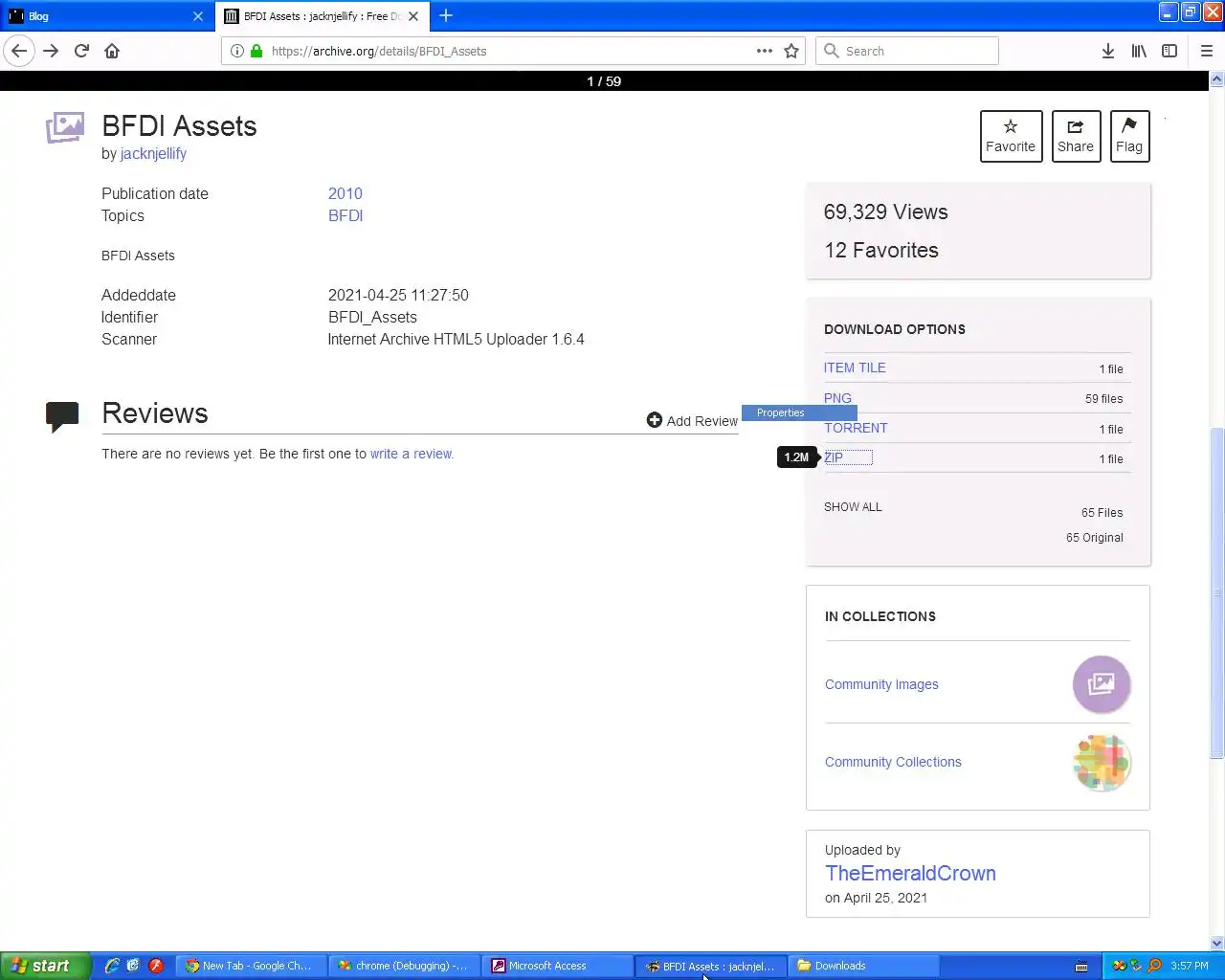The image size is (1225, 980).
Task: Open the 2010 publication date link
Action: point(345,193)
